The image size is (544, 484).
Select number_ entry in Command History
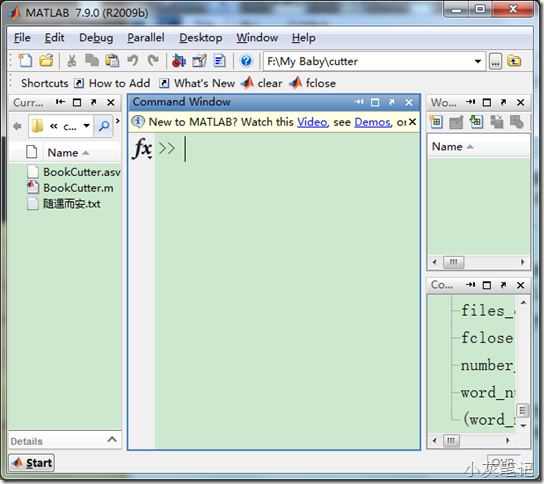point(487,365)
